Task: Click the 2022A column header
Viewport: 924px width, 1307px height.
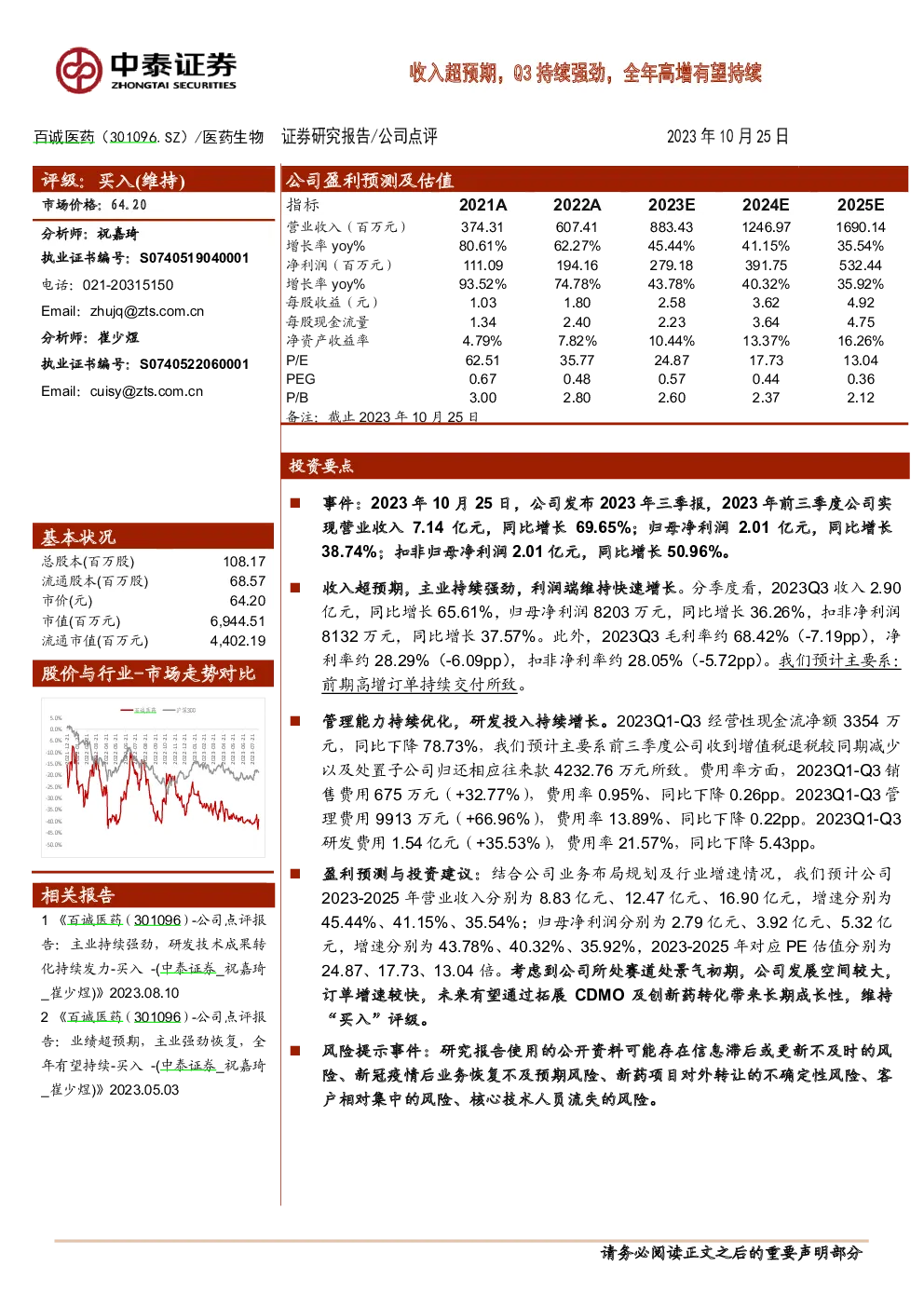Action: click(x=577, y=205)
